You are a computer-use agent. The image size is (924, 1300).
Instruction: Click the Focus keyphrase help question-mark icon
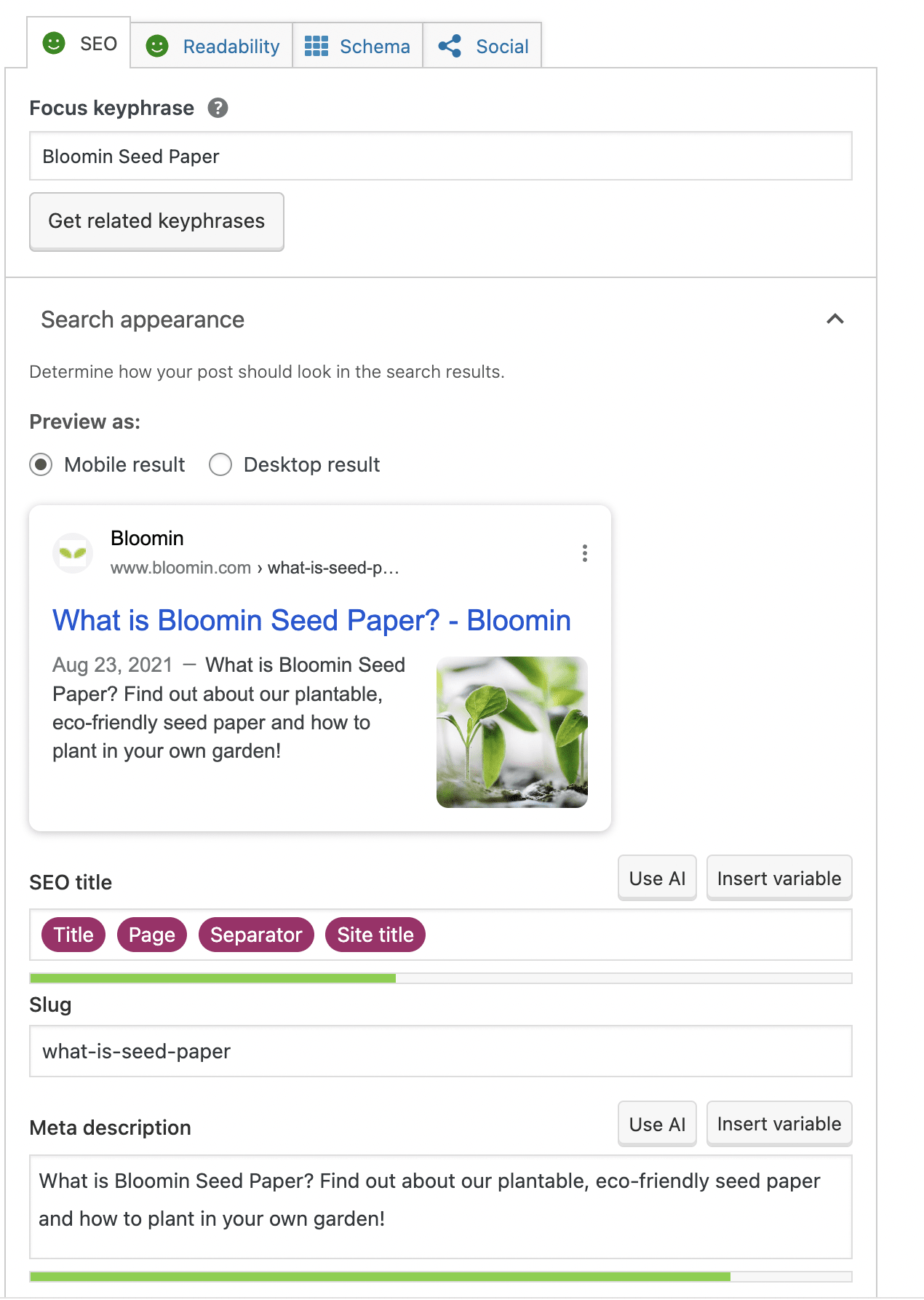coord(218,108)
